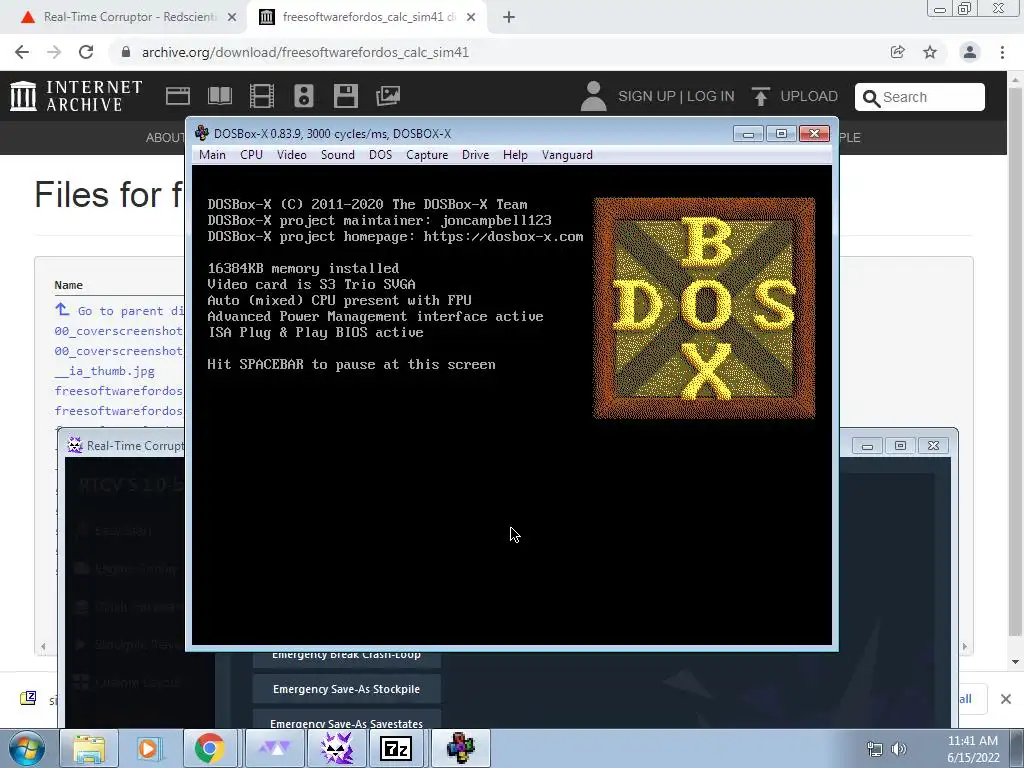Switch to Chrome in the taskbar

209,748
